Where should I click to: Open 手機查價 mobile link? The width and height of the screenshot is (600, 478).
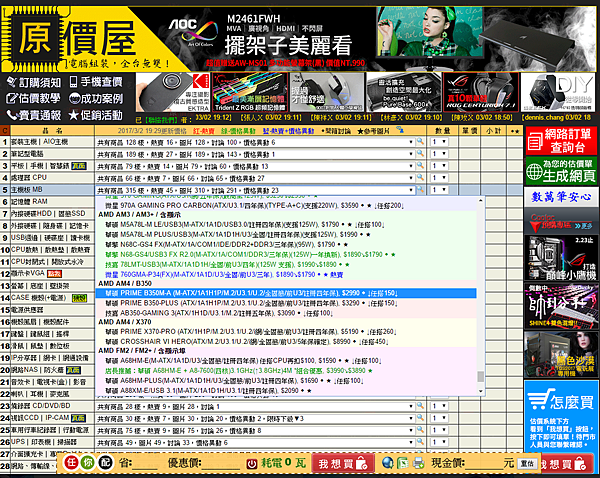[96, 82]
